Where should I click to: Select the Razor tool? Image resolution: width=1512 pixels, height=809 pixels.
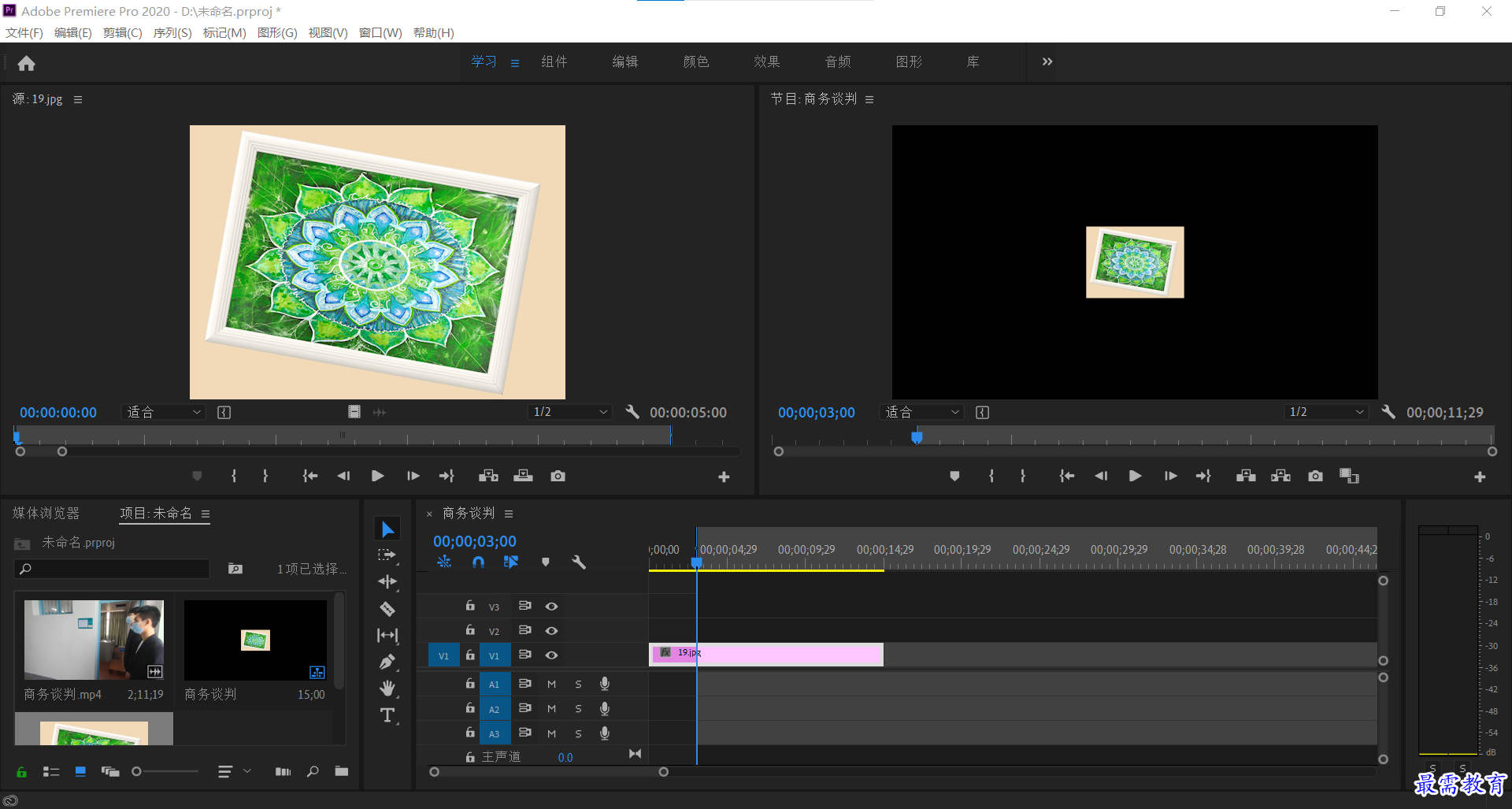pos(387,609)
